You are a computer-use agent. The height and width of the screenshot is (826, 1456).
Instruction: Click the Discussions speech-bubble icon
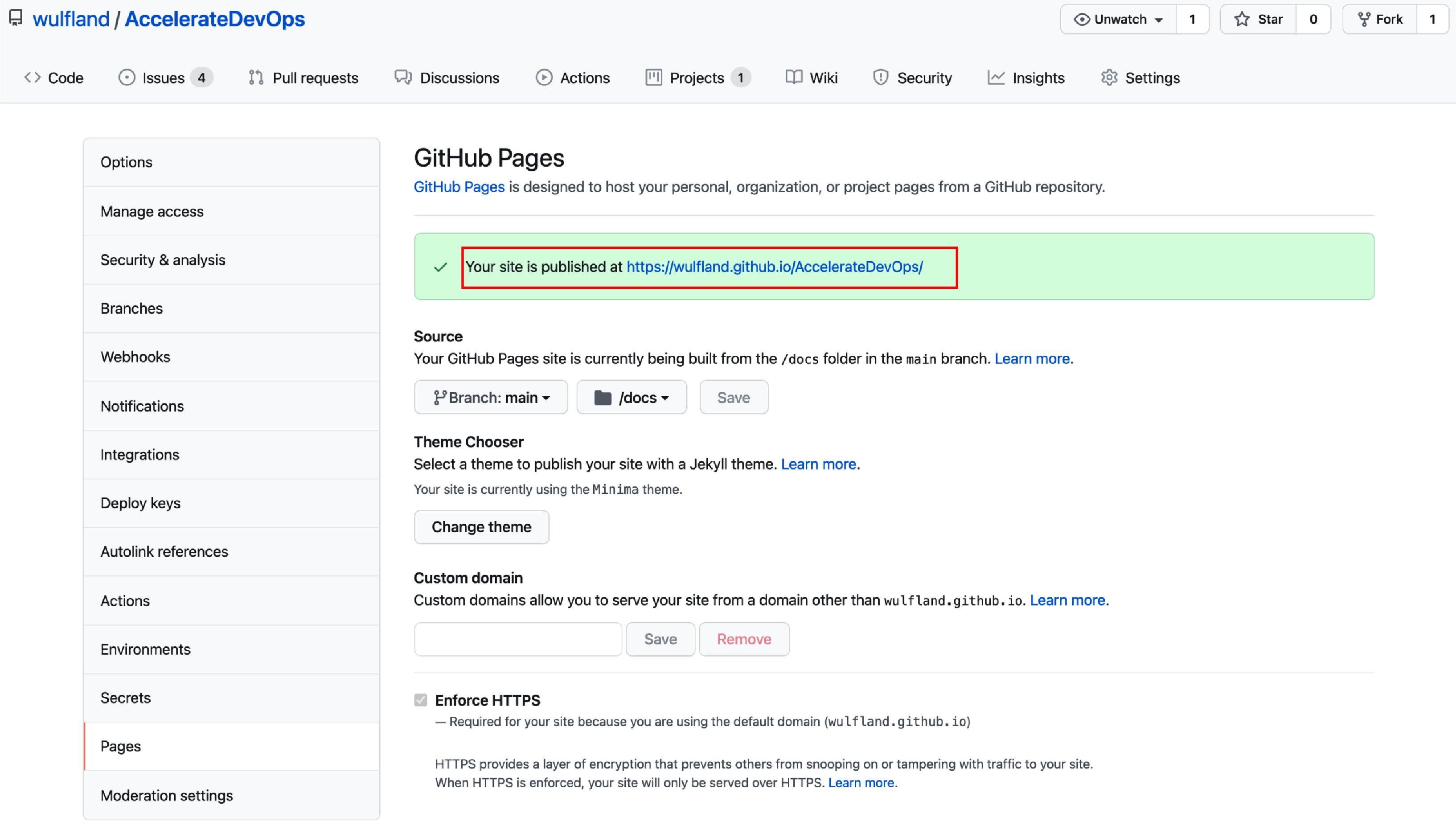[x=403, y=77]
